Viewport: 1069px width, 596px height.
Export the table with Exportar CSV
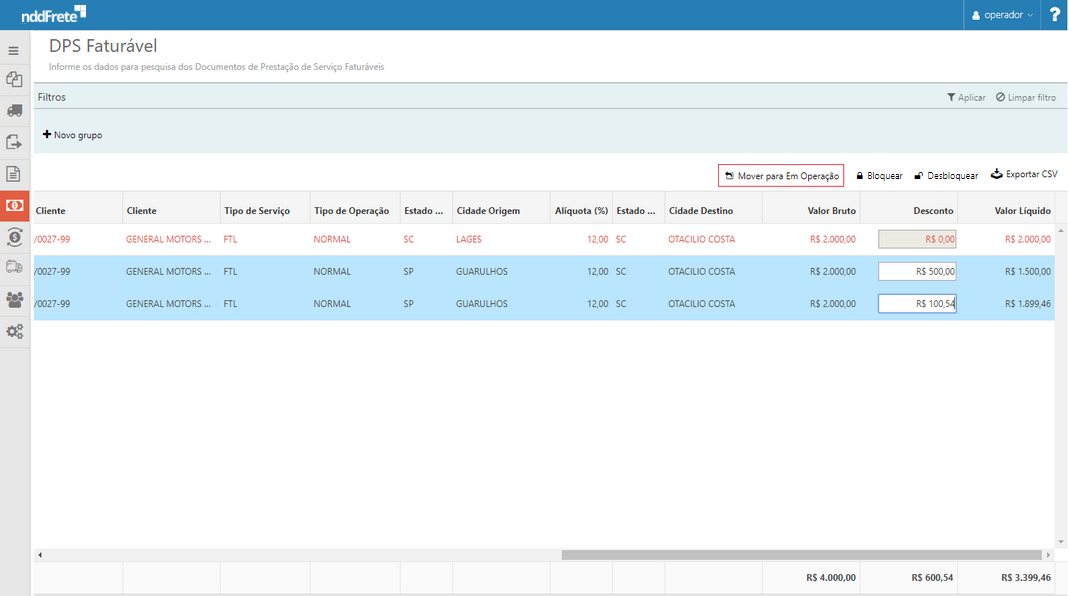click(x=1024, y=175)
